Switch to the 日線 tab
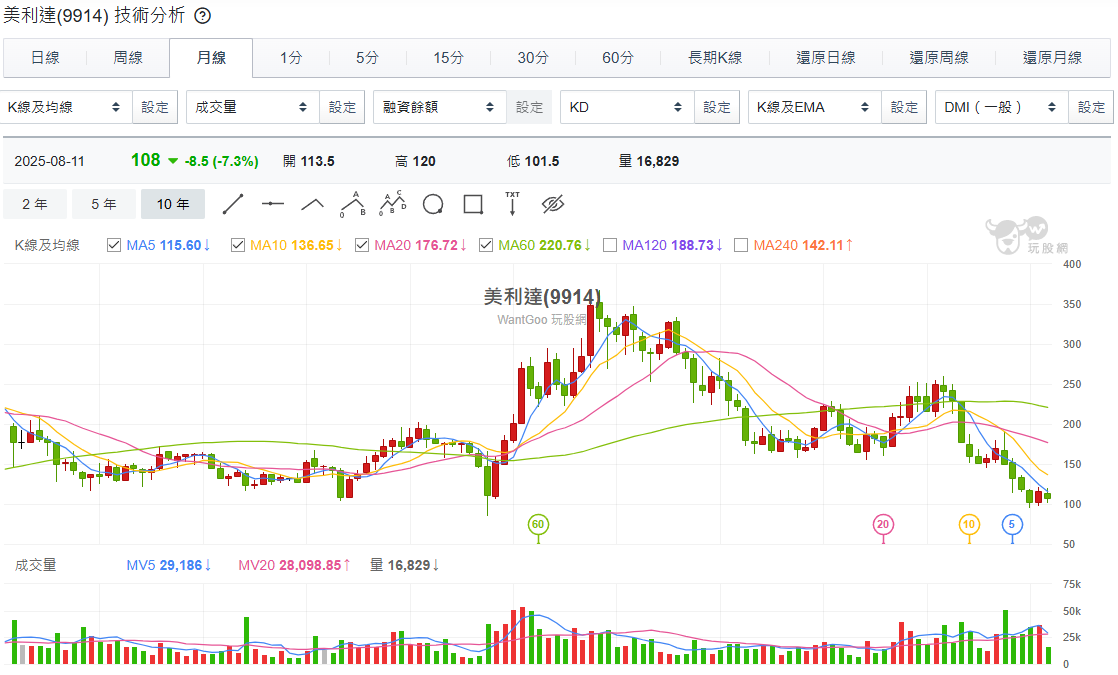The width and height of the screenshot is (1118, 675). pyautogui.click(x=45, y=58)
